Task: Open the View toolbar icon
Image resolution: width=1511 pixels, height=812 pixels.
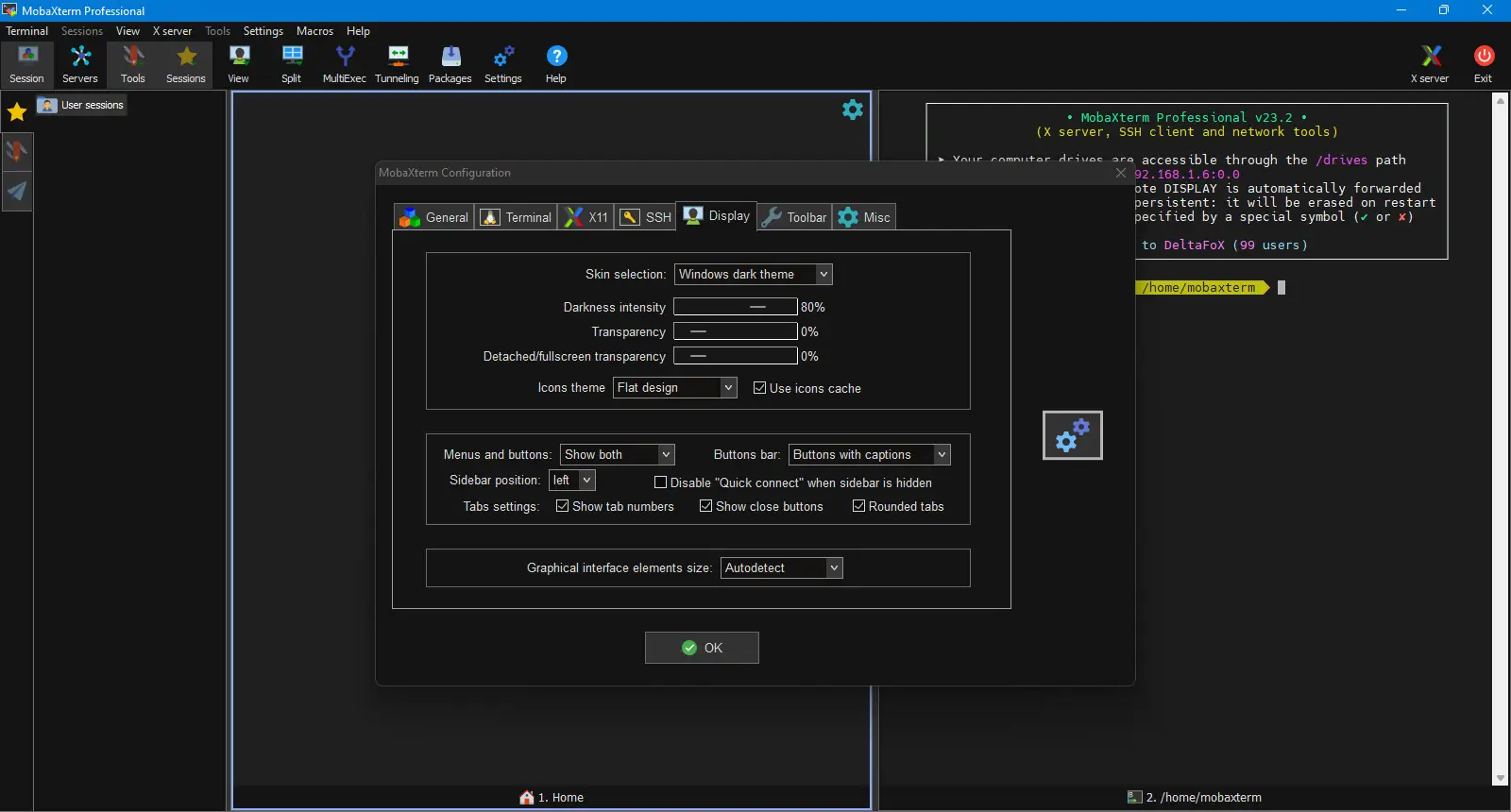Action: (x=239, y=64)
